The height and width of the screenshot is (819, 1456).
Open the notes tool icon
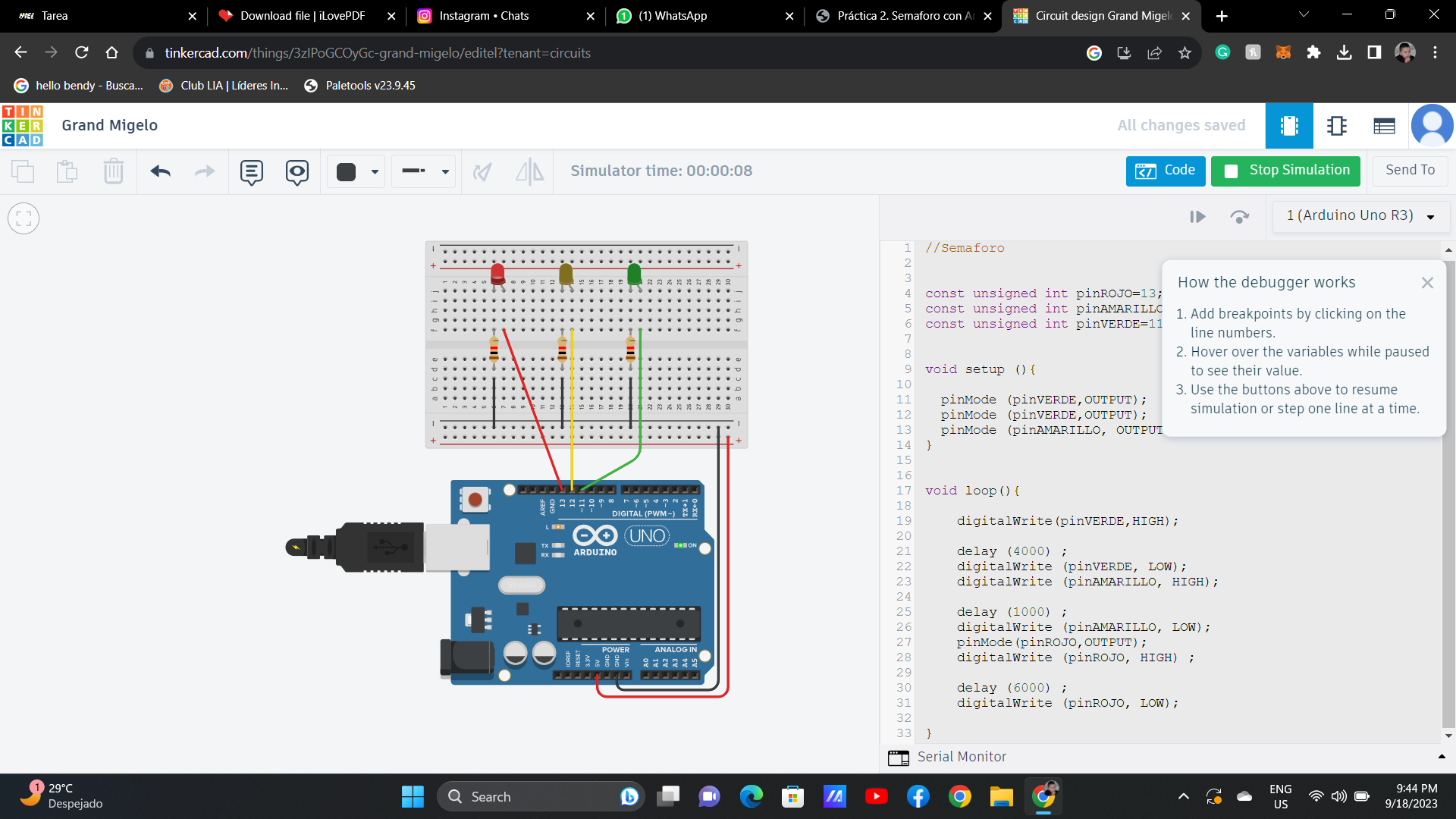pyautogui.click(x=251, y=172)
